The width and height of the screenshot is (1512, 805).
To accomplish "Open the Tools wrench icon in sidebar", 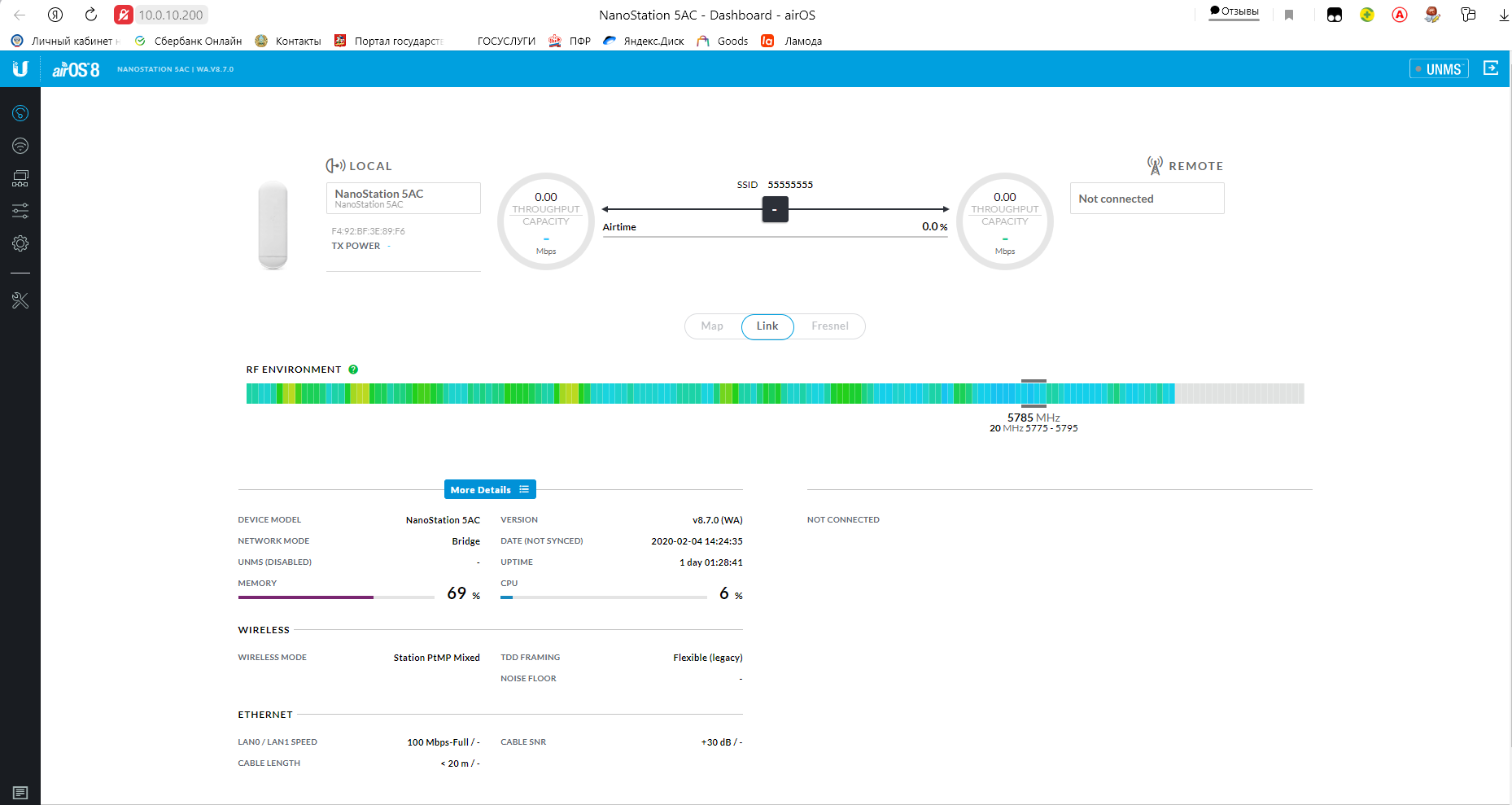I will 20,300.
